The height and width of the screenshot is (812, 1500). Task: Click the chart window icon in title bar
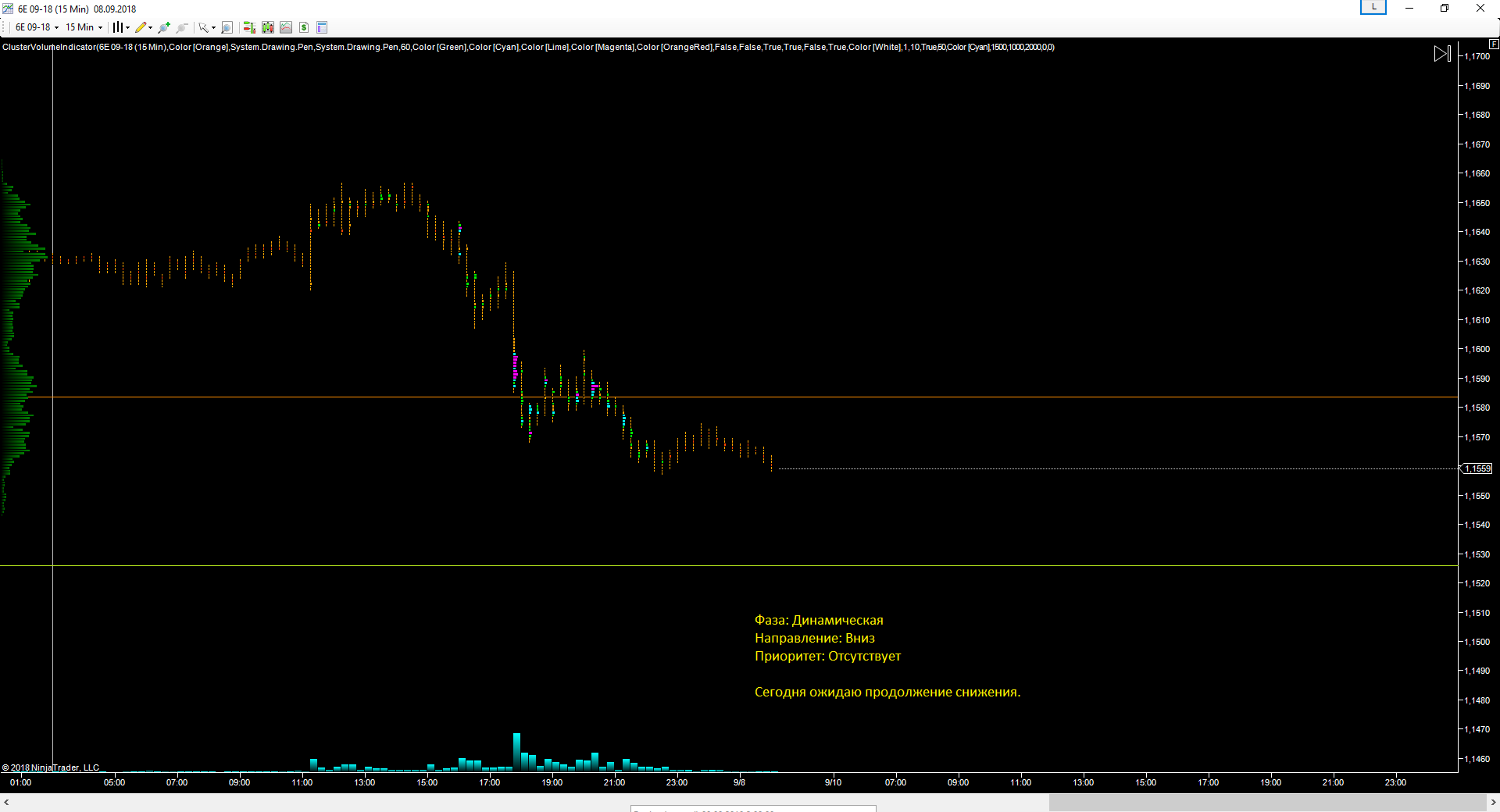[x=8, y=9]
